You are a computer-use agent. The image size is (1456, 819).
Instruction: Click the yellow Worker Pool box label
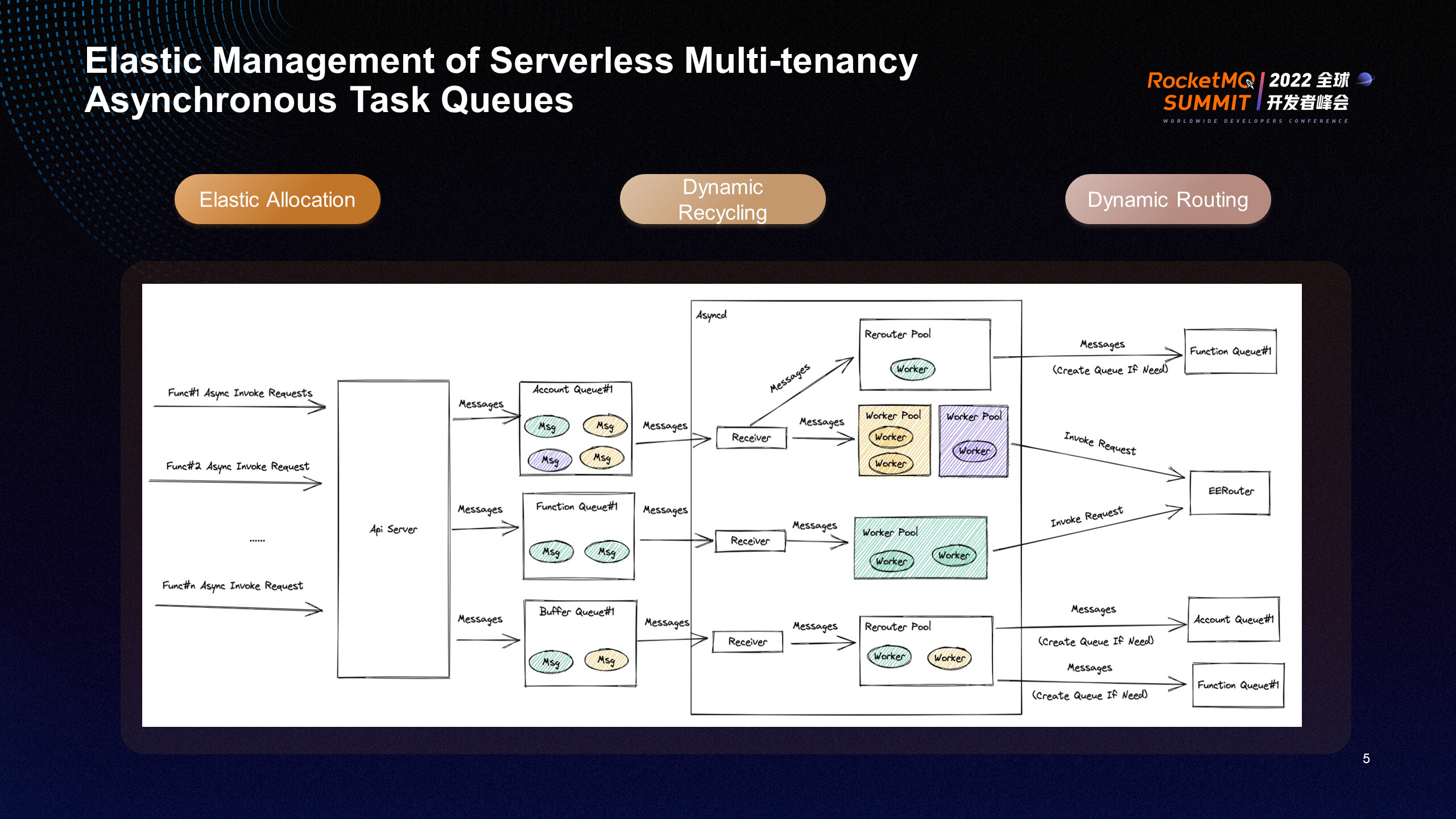tap(893, 416)
